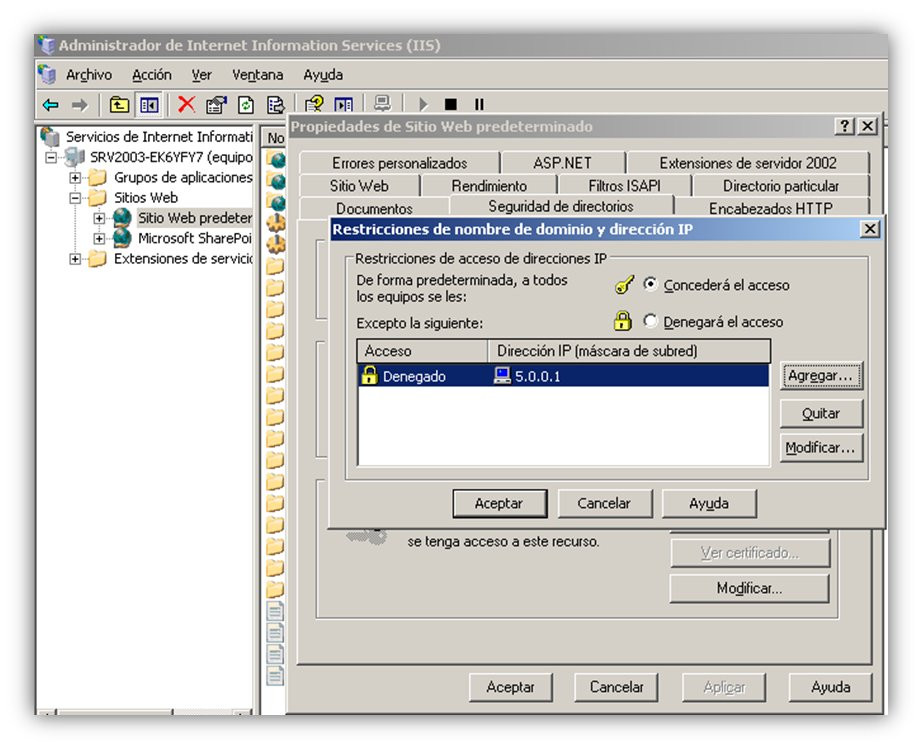The image size is (922, 749).
Task: Click the lock icon in the Denegado row
Action: (369, 375)
